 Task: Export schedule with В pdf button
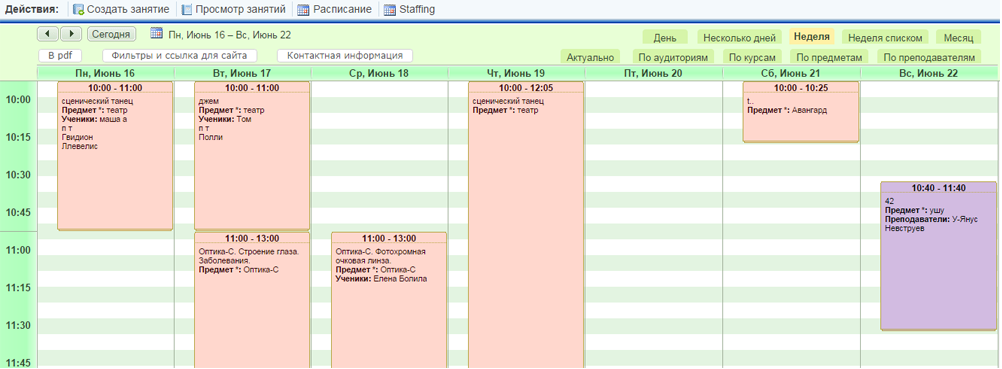pos(60,56)
